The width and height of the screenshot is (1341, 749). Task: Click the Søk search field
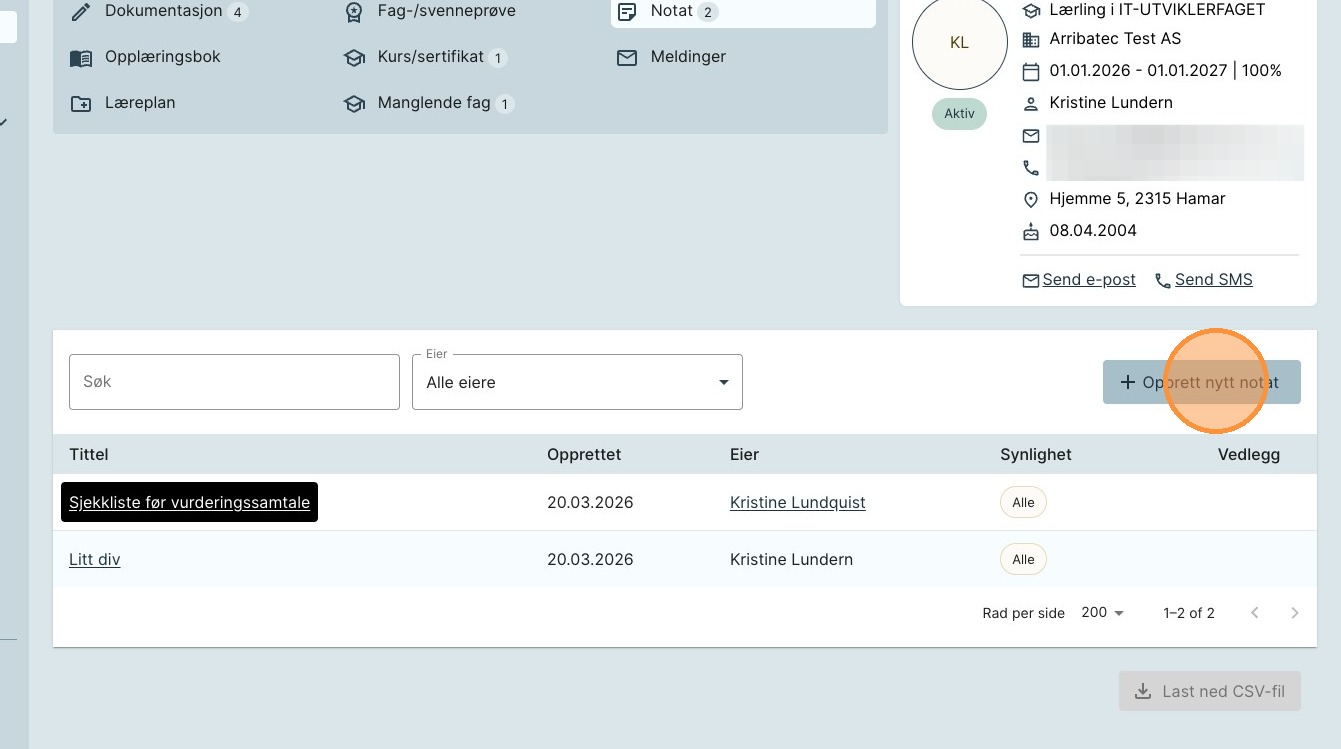234,382
